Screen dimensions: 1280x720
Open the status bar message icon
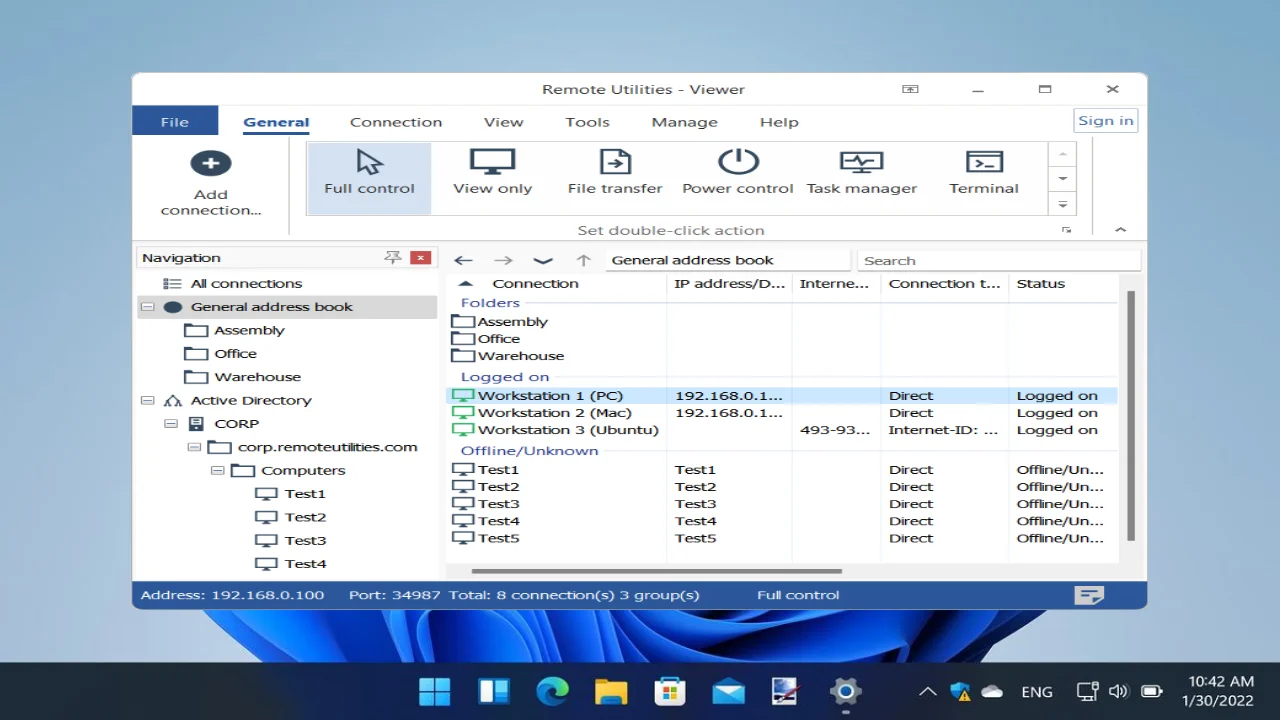click(x=1089, y=595)
